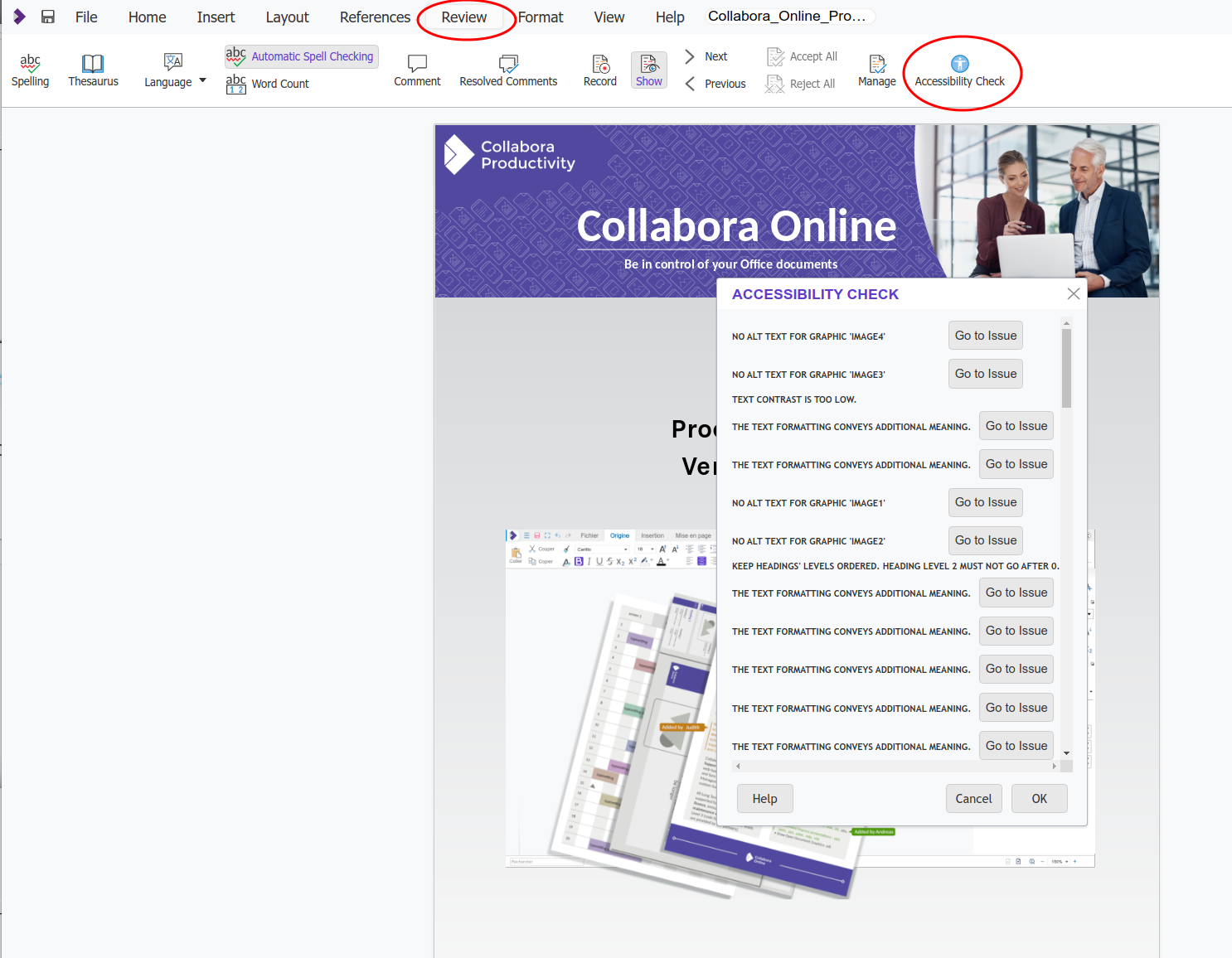Toggle Record changes
1232x958 pixels.
tap(600, 70)
